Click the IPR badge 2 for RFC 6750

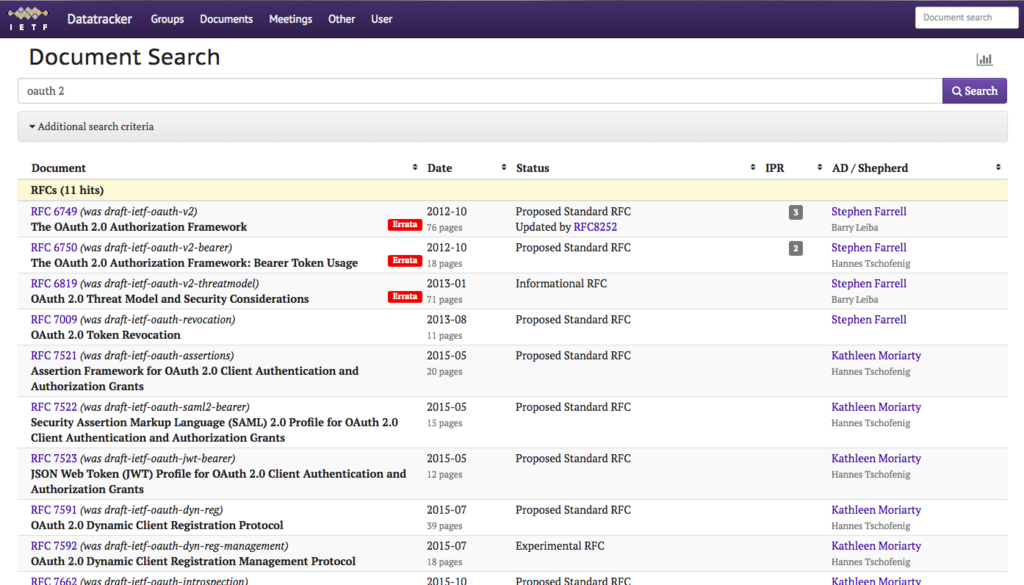click(x=795, y=248)
